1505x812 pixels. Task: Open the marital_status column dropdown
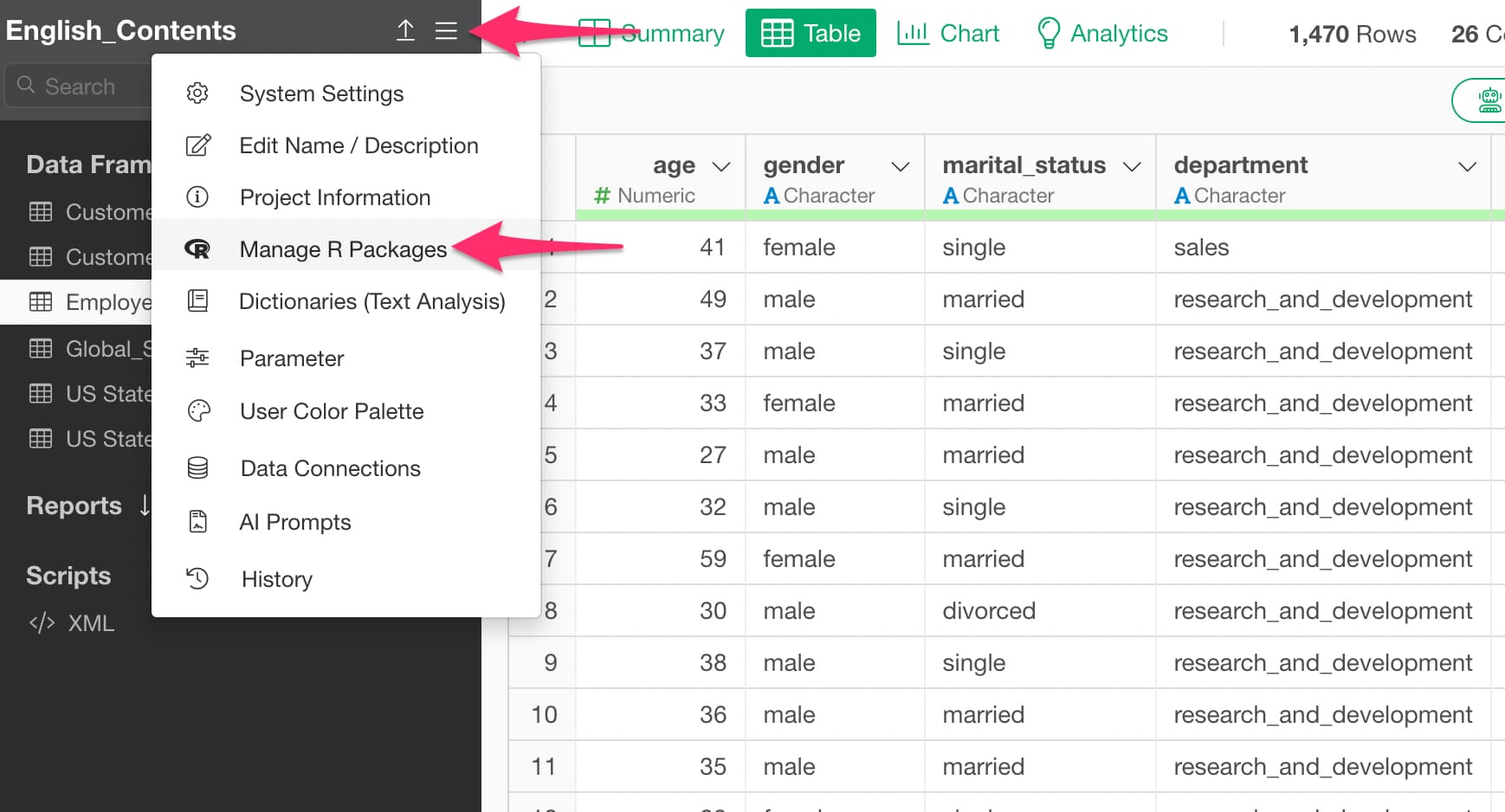1131,166
